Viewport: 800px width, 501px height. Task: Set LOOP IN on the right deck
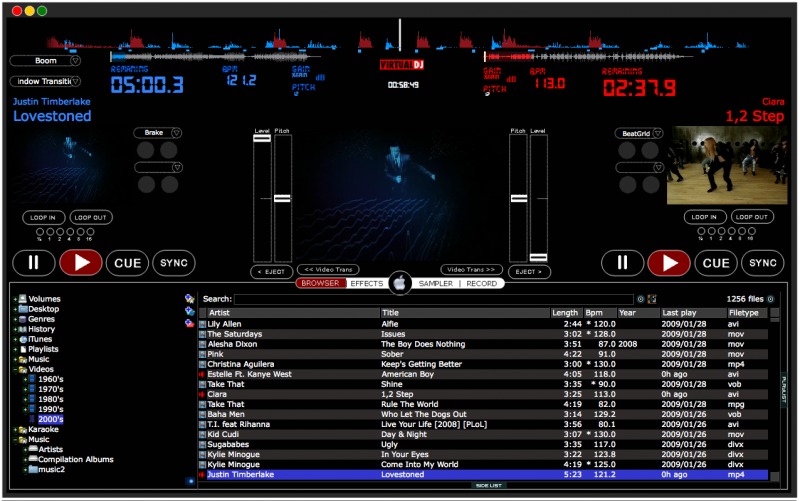click(x=705, y=217)
